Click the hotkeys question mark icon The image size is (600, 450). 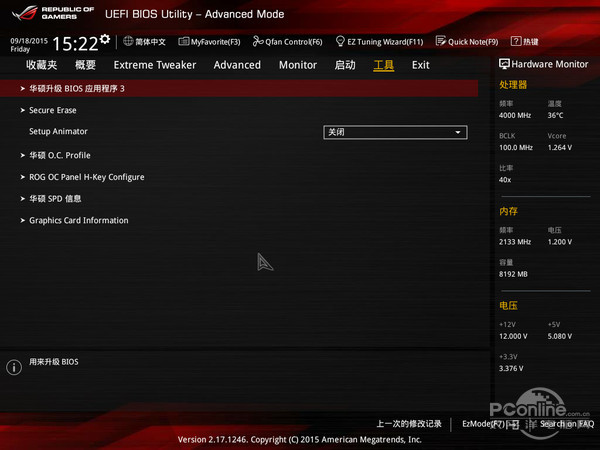click(515, 41)
